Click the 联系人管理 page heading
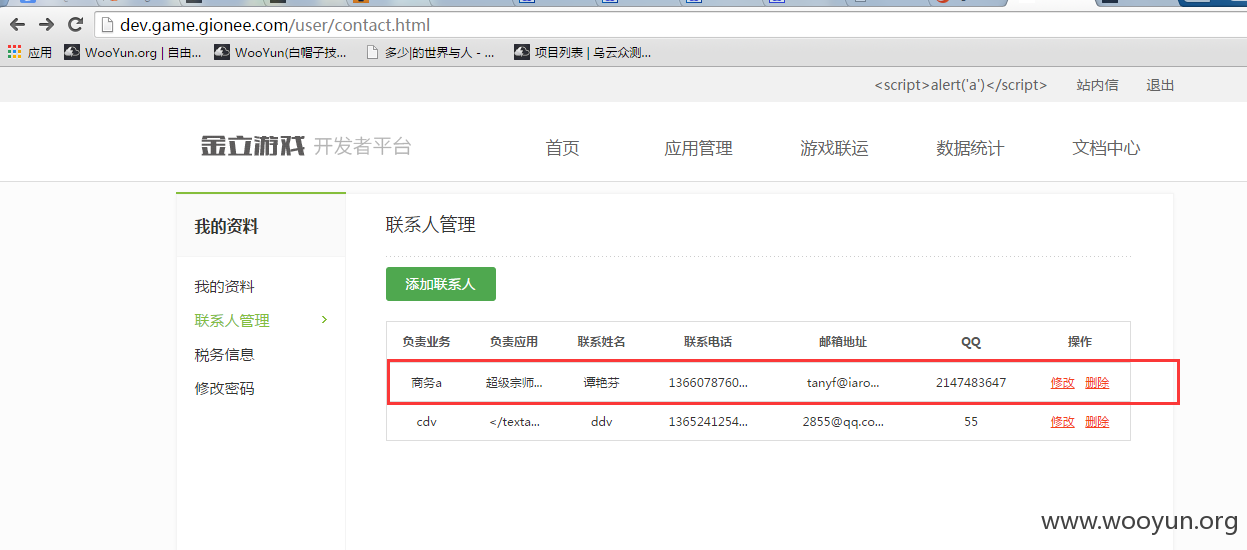 pos(430,225)
